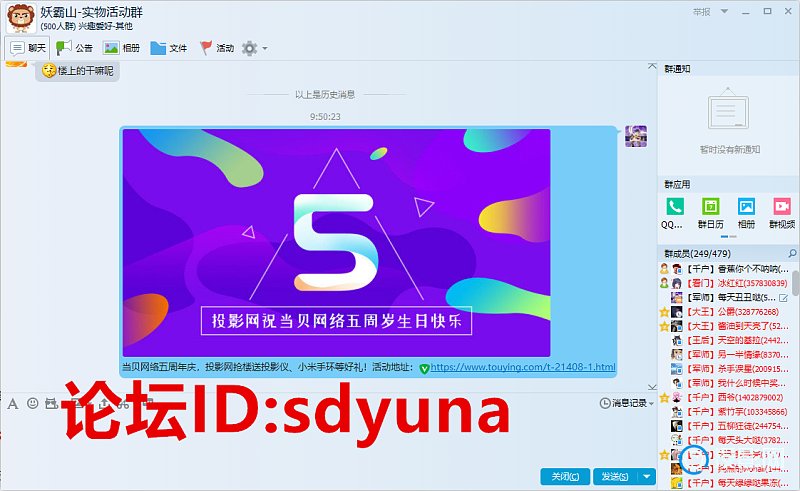The width and height of the screenshot is (800, 491).
Task: Click edit card icon beside 每天丑丑哒
Action: tap(783, 298)
